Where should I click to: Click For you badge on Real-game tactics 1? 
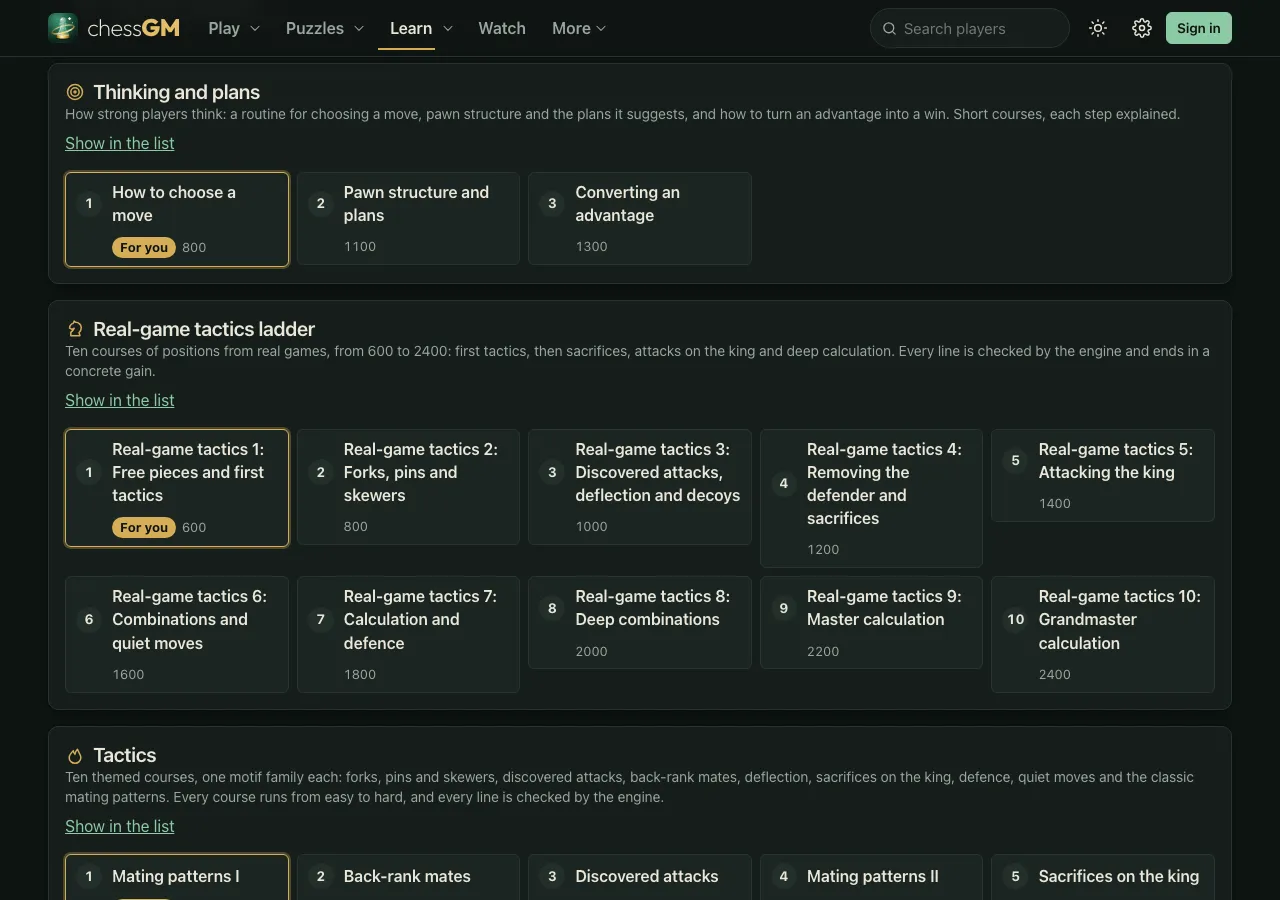(144, 527)
